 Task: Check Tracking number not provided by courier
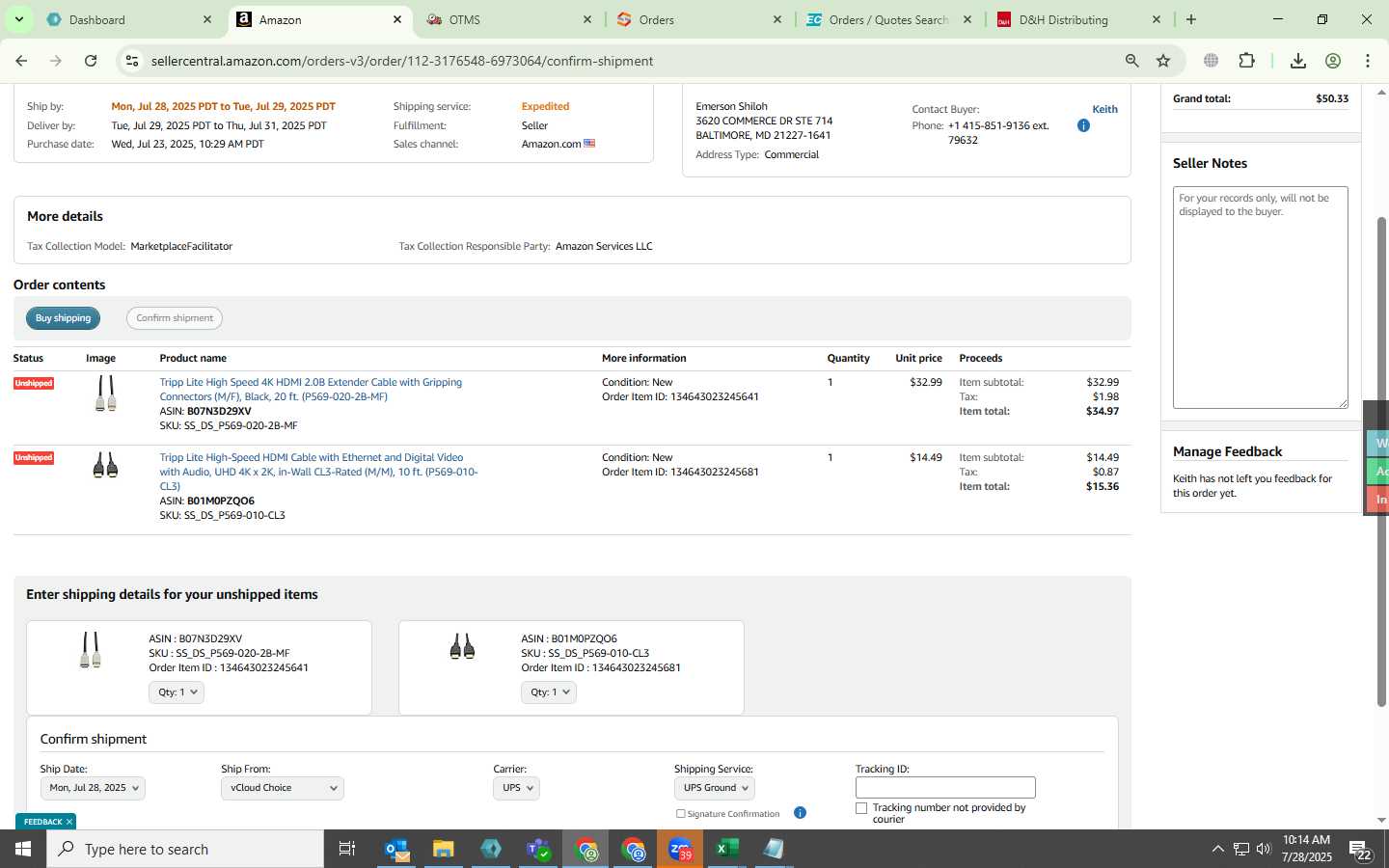[x=861, y=808]
